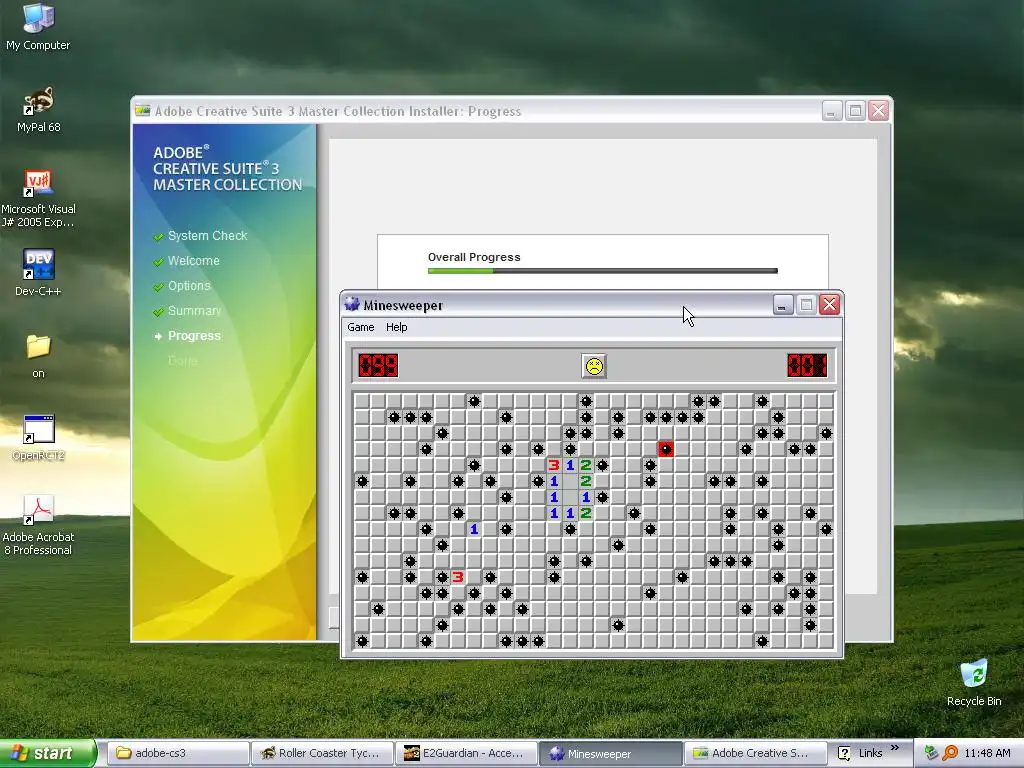Open the Help menu in Minesweeper
The width and height of the screenshot is (1024, 768).
(396, 327)
